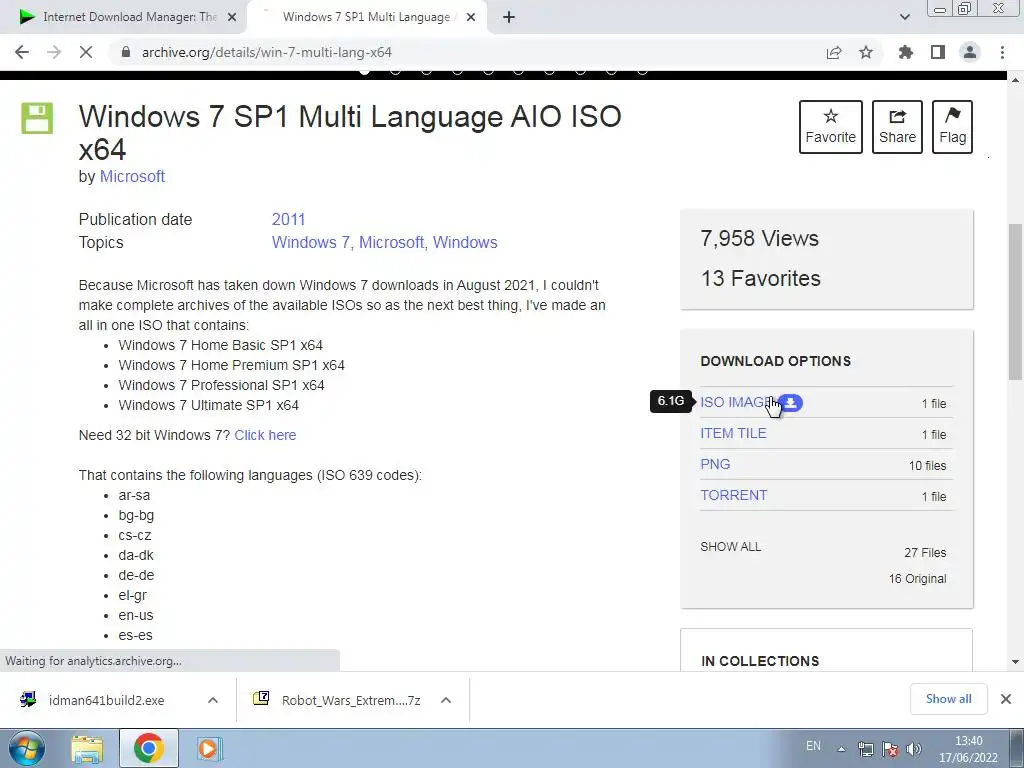Image resolution: width=1024 pixels, height=768 pixels.
Task: Click Show all downloads button
Action: (948, 699)
